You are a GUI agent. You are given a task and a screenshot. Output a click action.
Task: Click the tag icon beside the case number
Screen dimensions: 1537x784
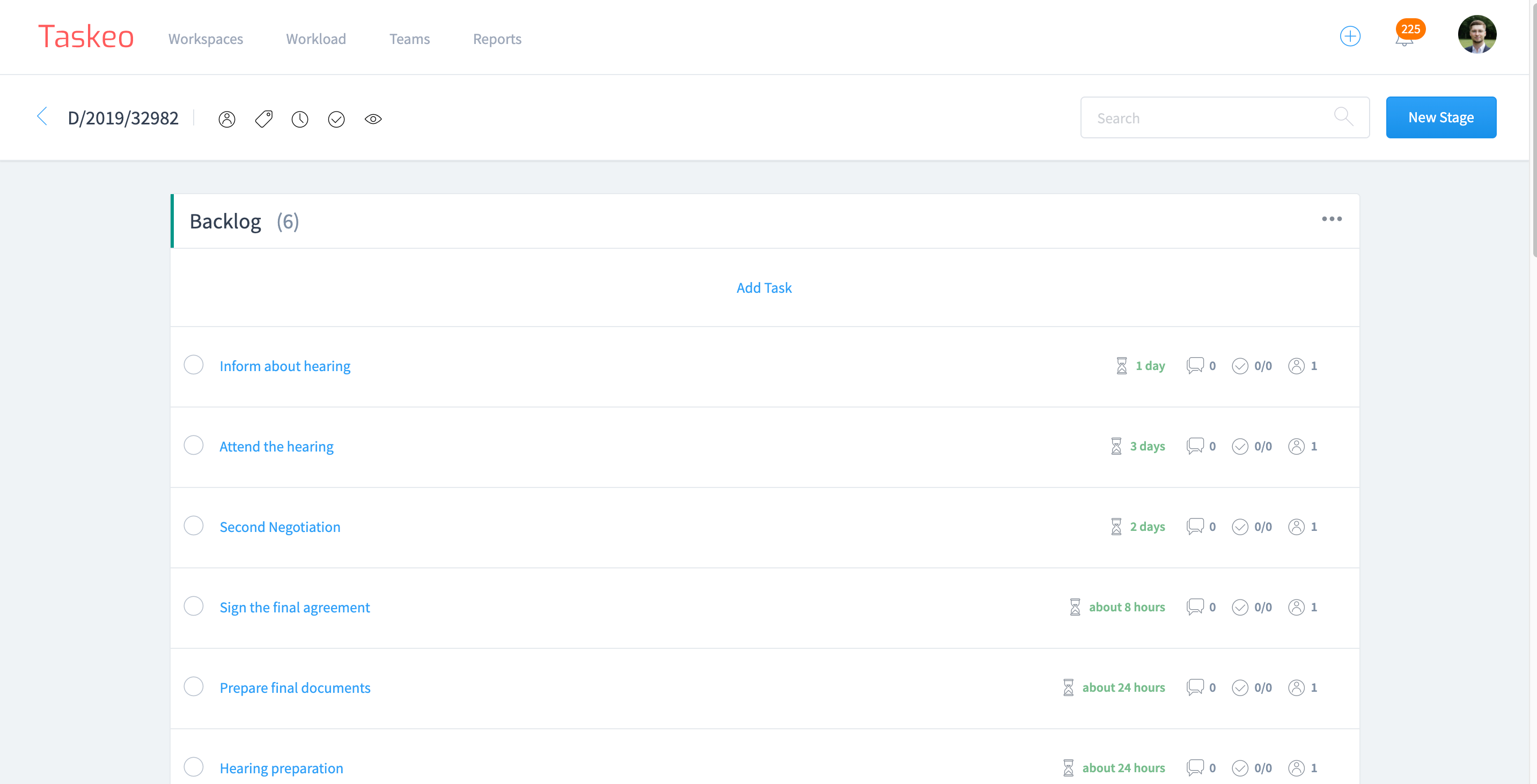[263, 118]
